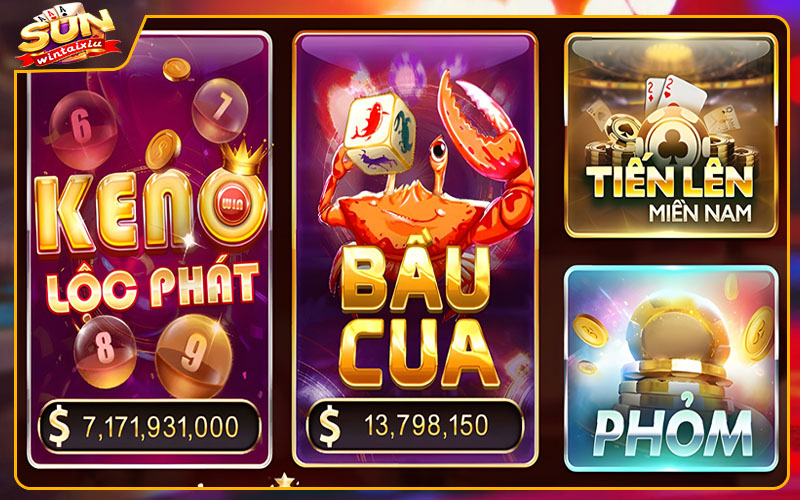800x500 pixels.
Task: Click the playing cards showing twos
Action: pyautogui.click(x=674, y=95)
